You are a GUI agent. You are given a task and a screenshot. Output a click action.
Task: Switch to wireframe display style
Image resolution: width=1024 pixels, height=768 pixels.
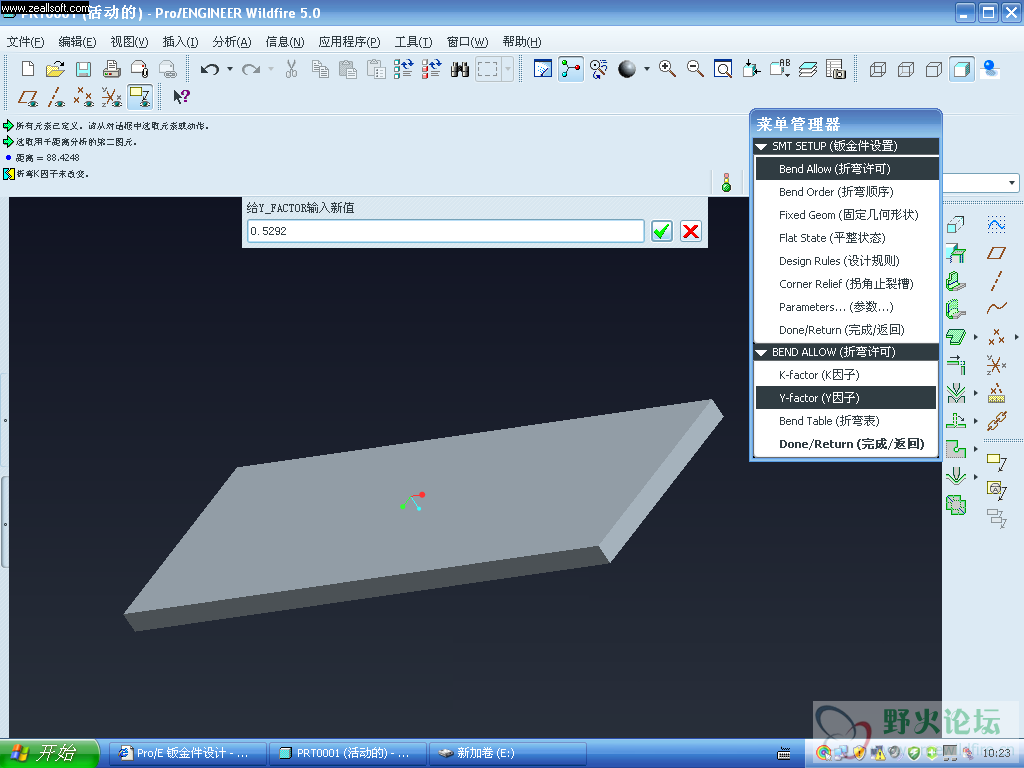[x=878, y=69]
